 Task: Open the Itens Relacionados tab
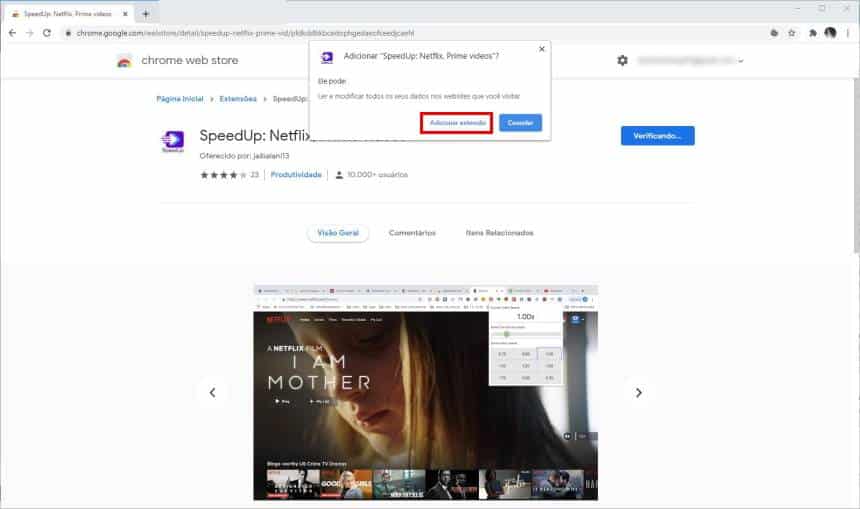point(500,233)
